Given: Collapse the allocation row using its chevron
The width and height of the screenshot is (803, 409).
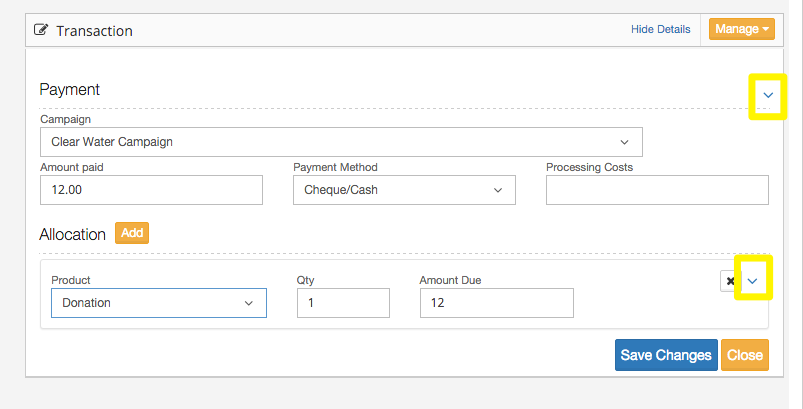Looking at the screenshot, I should click(x=753, y=282).
